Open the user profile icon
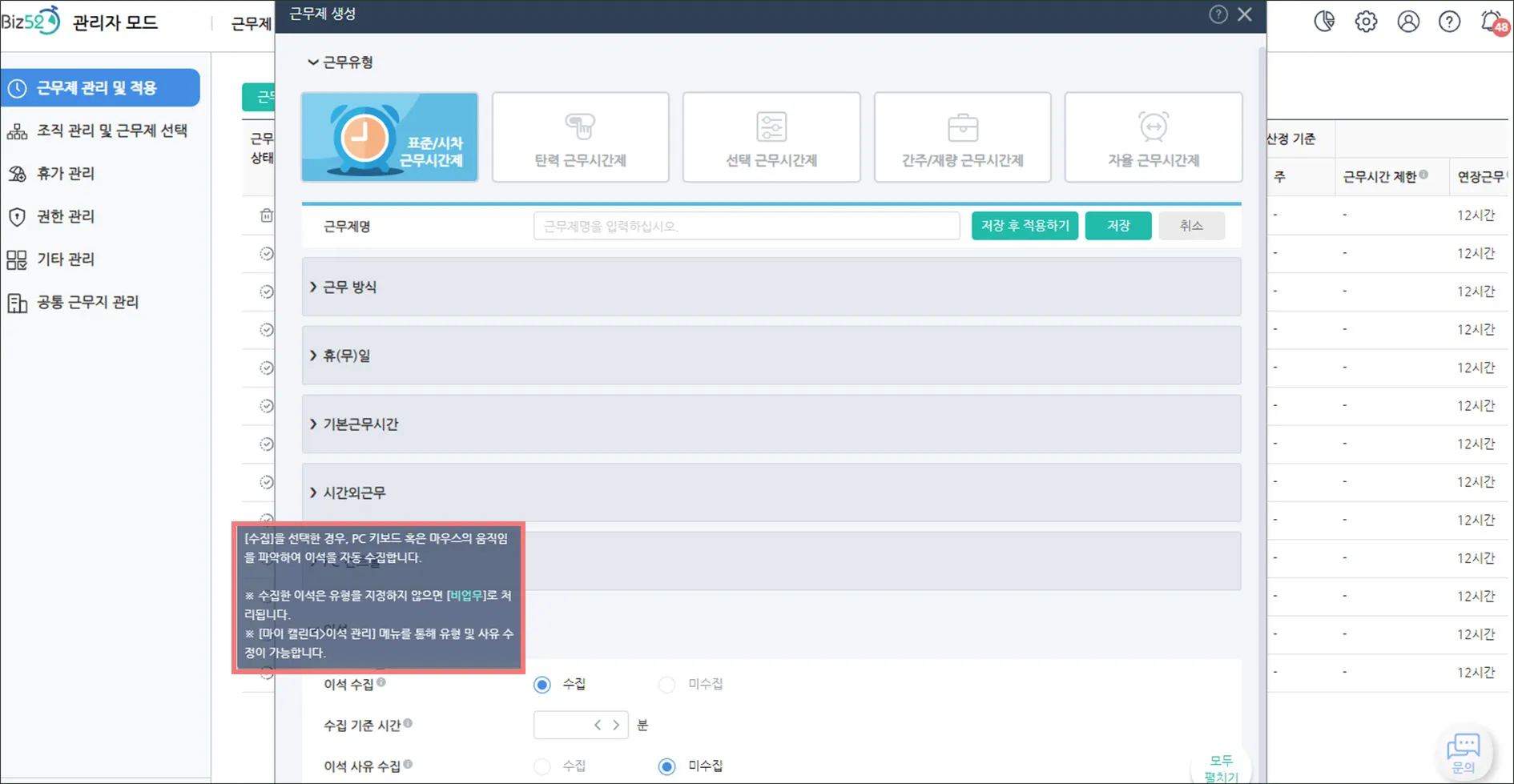1514x784 pixels. tap(1408, 22)
